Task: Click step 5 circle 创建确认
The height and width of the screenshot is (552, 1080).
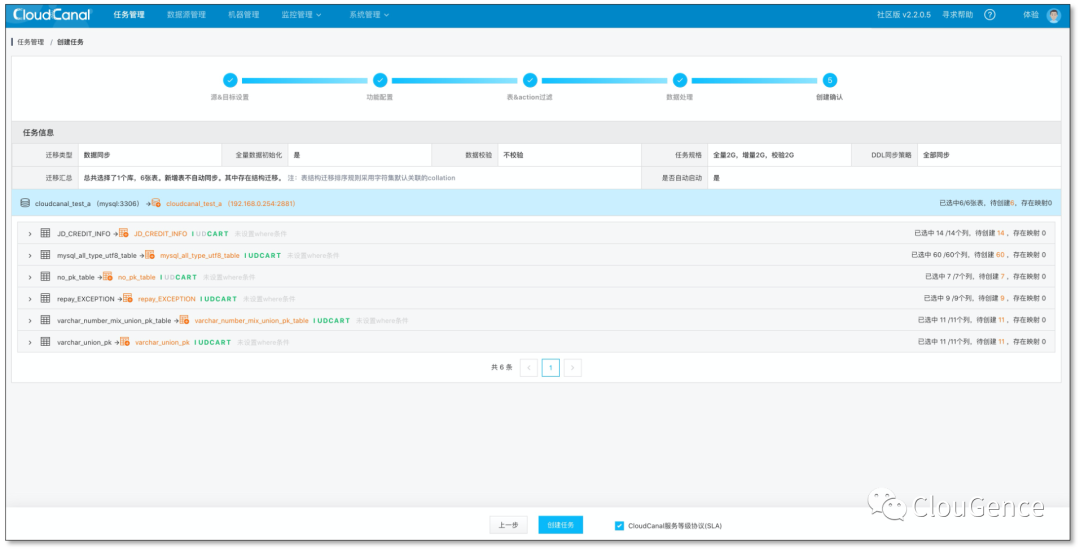Action: 829,81
